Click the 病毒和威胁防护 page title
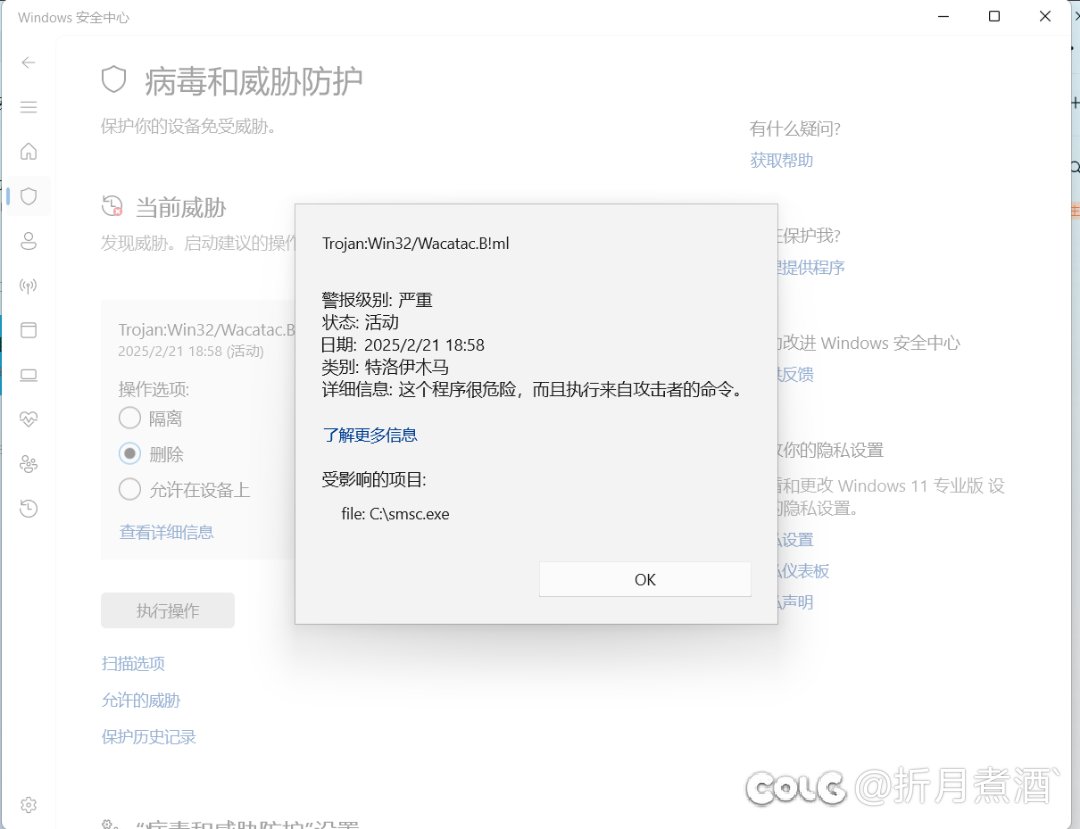Screen dimensions: 1080x829 point(253,81)
